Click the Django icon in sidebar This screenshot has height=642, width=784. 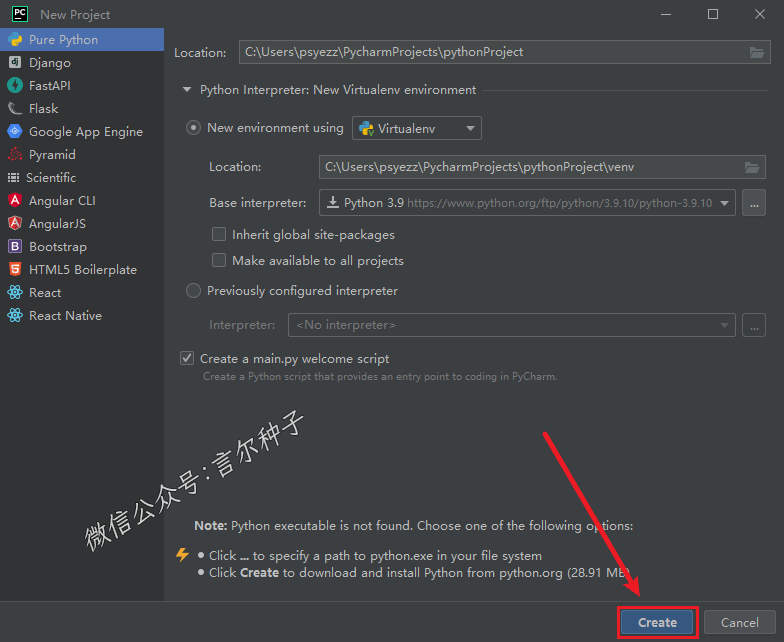(15, 62)
